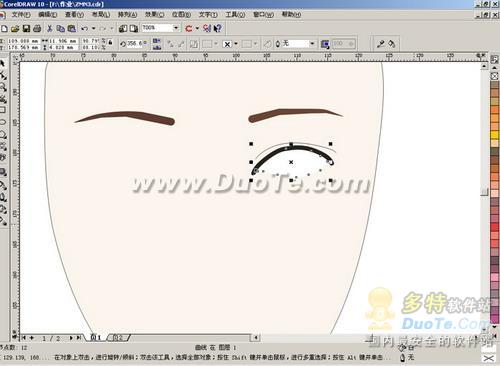This screenshot has height=366, width=500.
Task: Click the Undo arrow icon
Action: (x=85, y=29)
